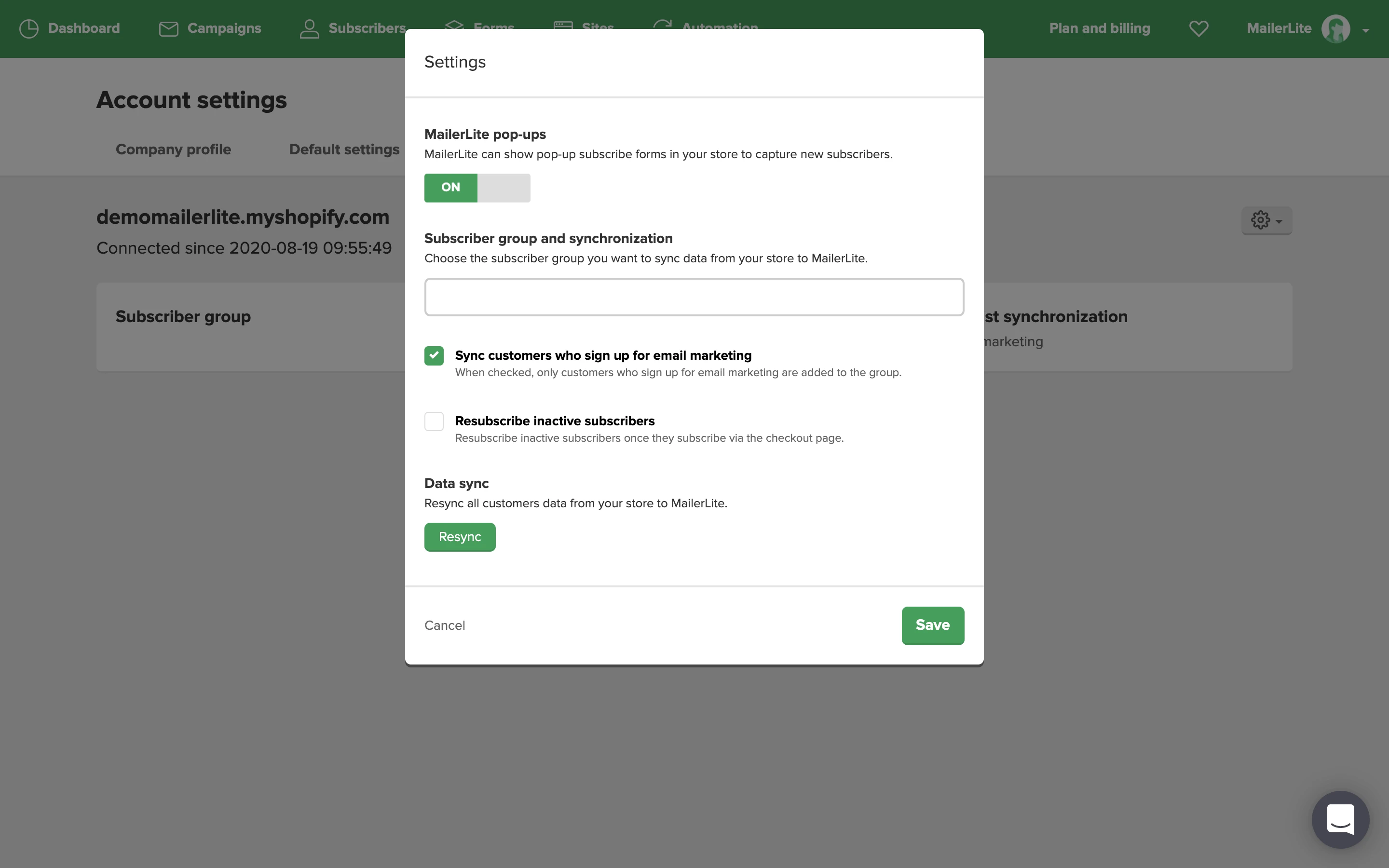Screen dimensions: 1389x868
Task: Click the Campaigns envelope icon
Action: [168, 29]
